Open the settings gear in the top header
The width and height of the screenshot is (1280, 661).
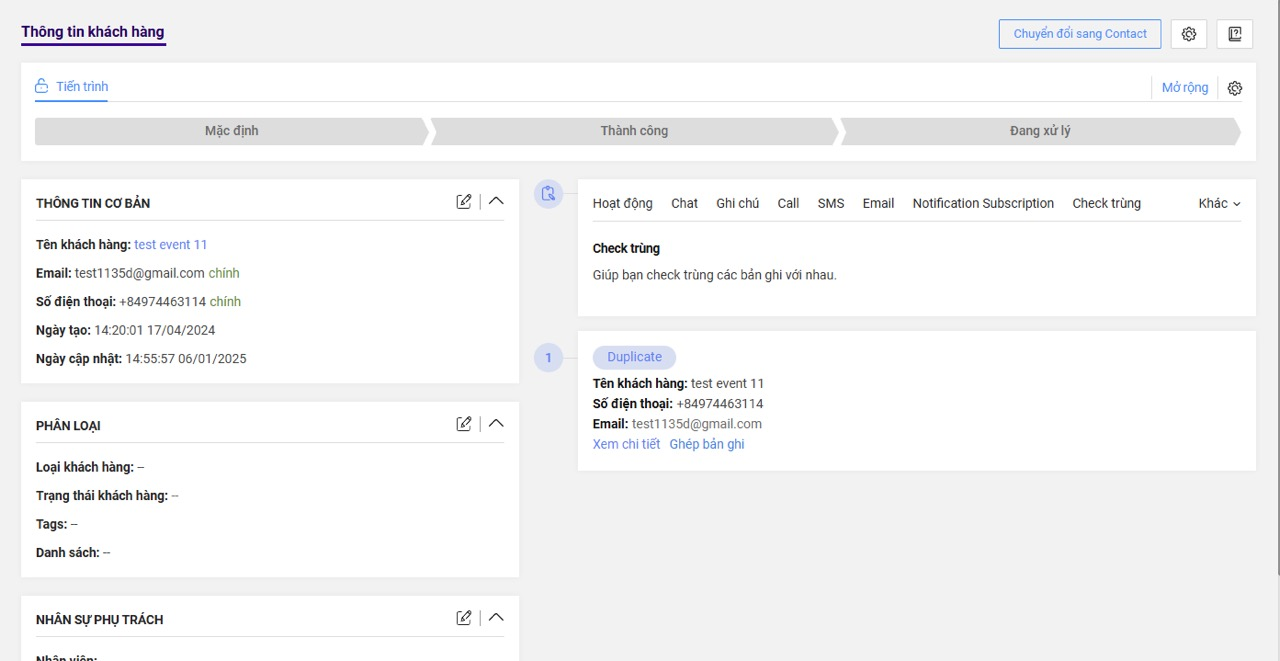click(1189, 34)
